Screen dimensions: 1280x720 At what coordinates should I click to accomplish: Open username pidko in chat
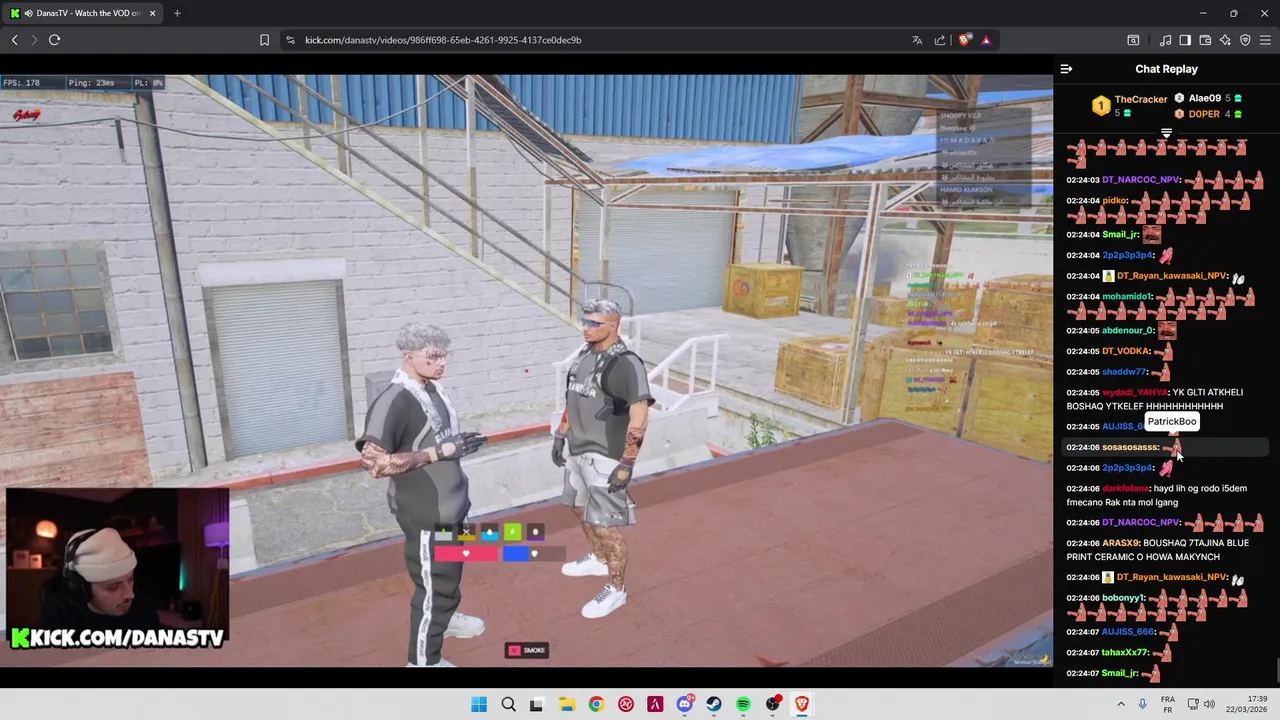1115,201
